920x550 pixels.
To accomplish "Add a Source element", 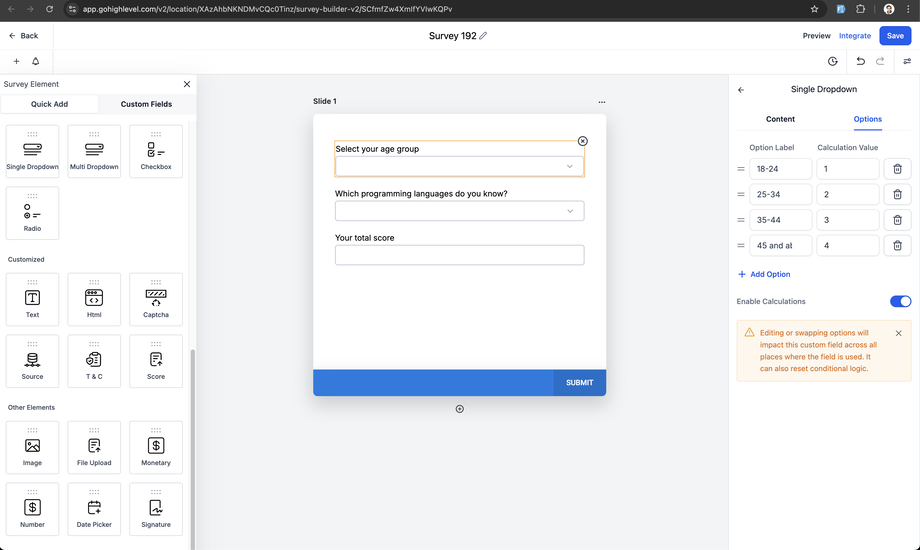I will pos(32,361).
